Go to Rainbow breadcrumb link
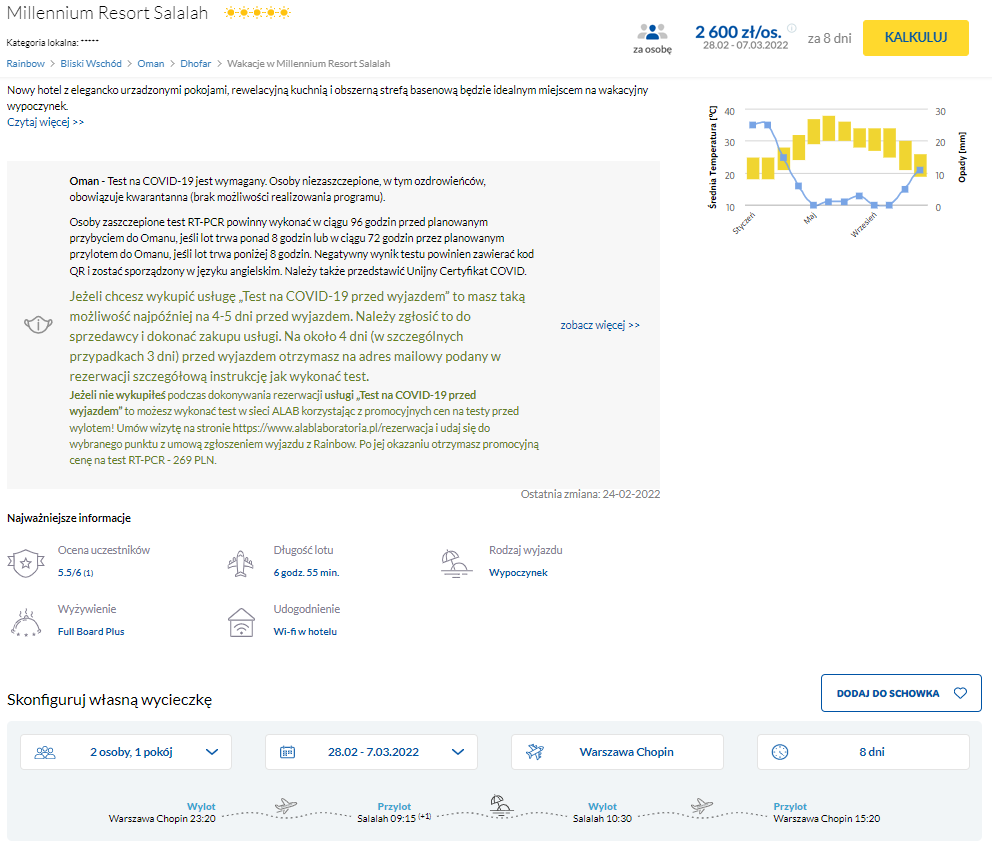 (x=26, y=63)
